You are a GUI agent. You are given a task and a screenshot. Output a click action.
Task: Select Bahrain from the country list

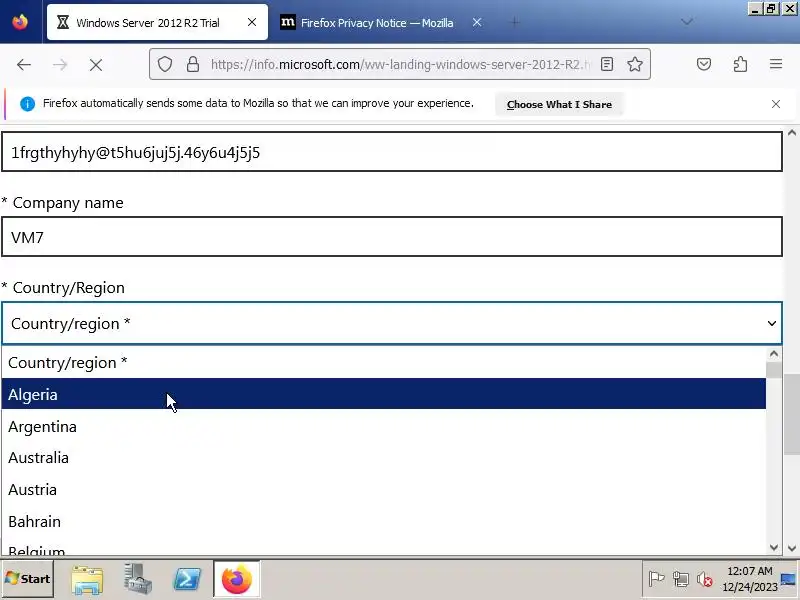coord(384,521)
